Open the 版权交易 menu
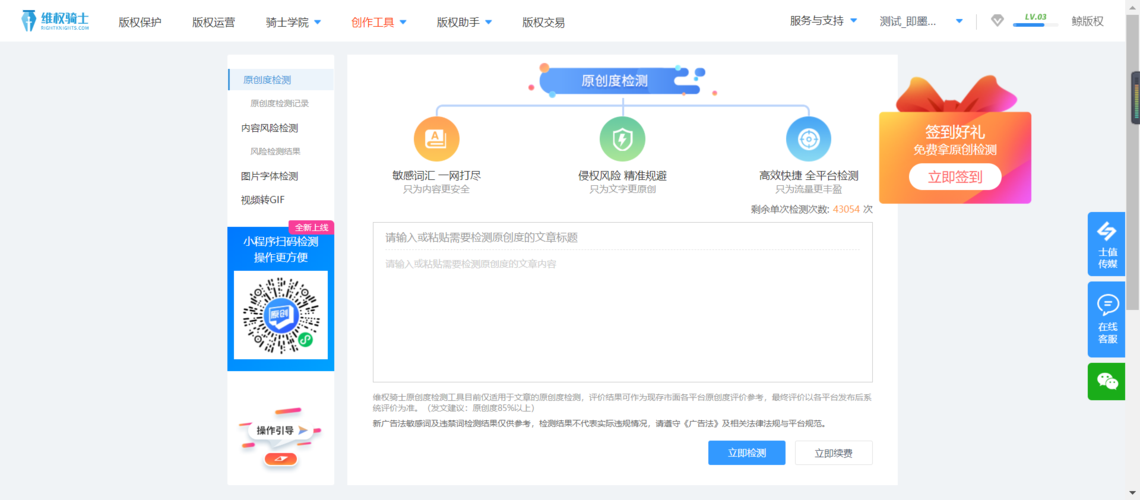1140x500 pixels. point(543,22)
